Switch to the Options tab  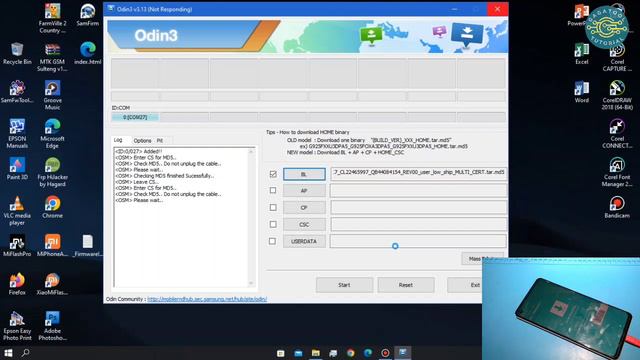pos(142,140)
